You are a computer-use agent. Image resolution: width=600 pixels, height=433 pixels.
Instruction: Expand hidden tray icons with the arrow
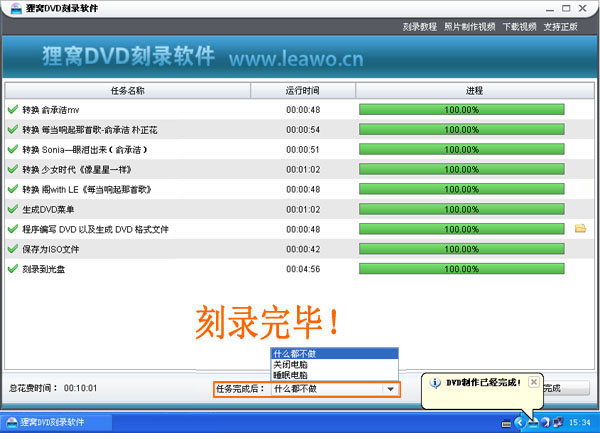coord(520,423)
